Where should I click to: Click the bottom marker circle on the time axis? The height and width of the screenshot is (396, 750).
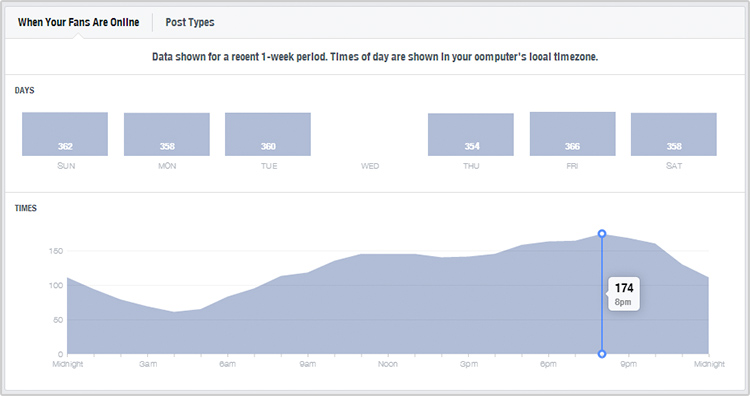pos(602,354)
